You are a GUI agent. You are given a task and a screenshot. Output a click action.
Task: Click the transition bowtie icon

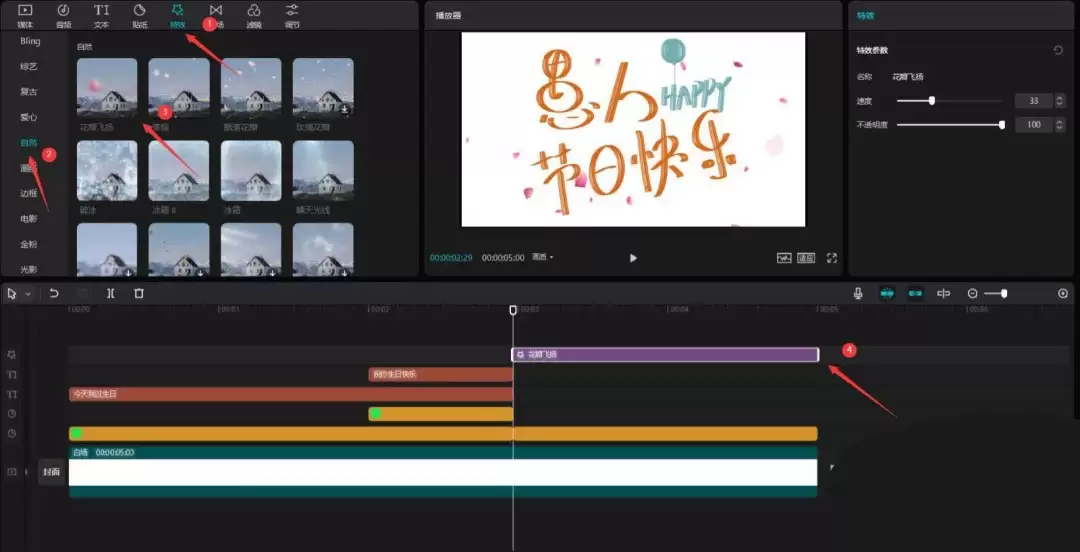tap(216, 10)
